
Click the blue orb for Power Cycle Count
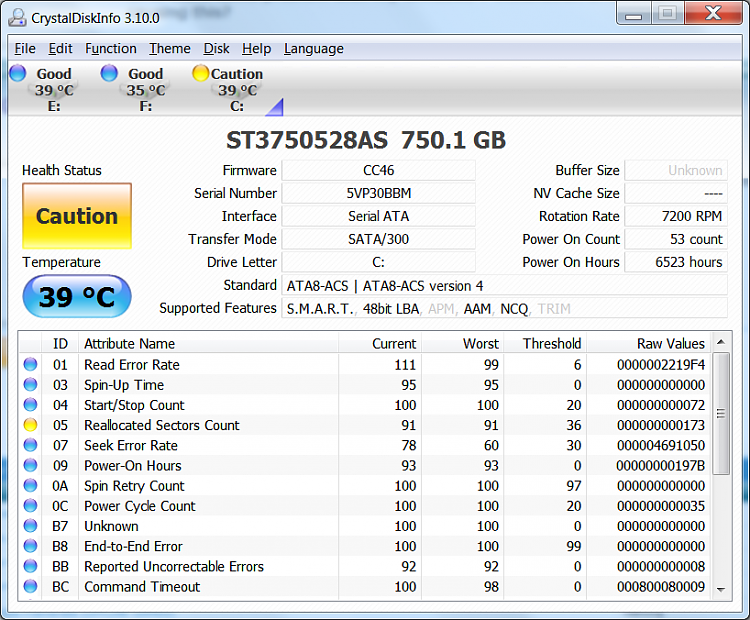(30, 506)
